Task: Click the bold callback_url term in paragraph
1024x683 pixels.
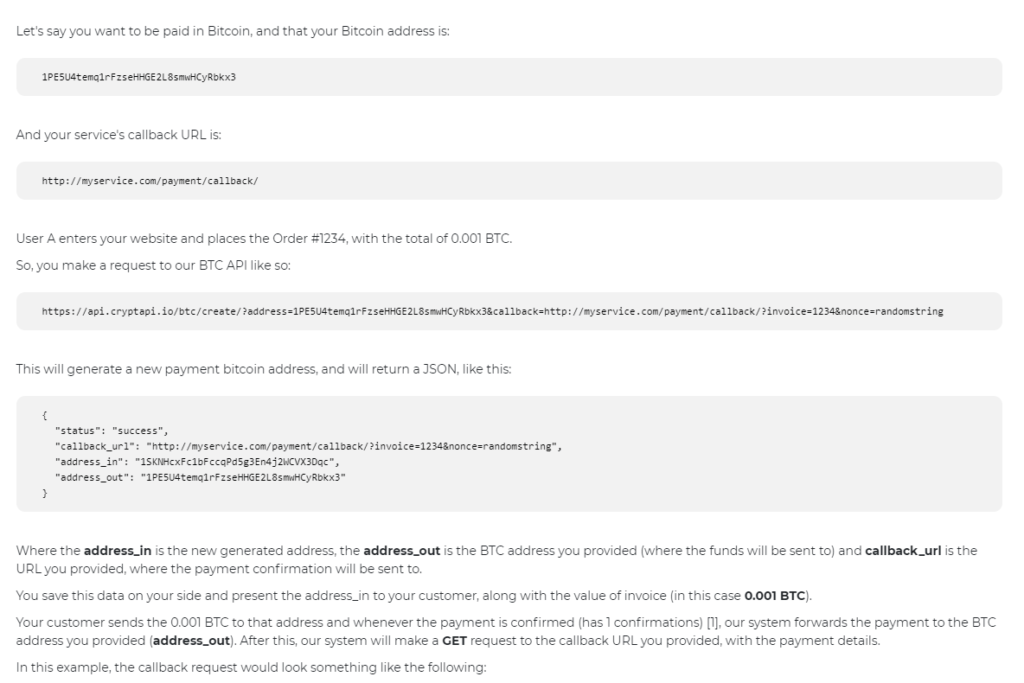Action: [x=903, y=550]
